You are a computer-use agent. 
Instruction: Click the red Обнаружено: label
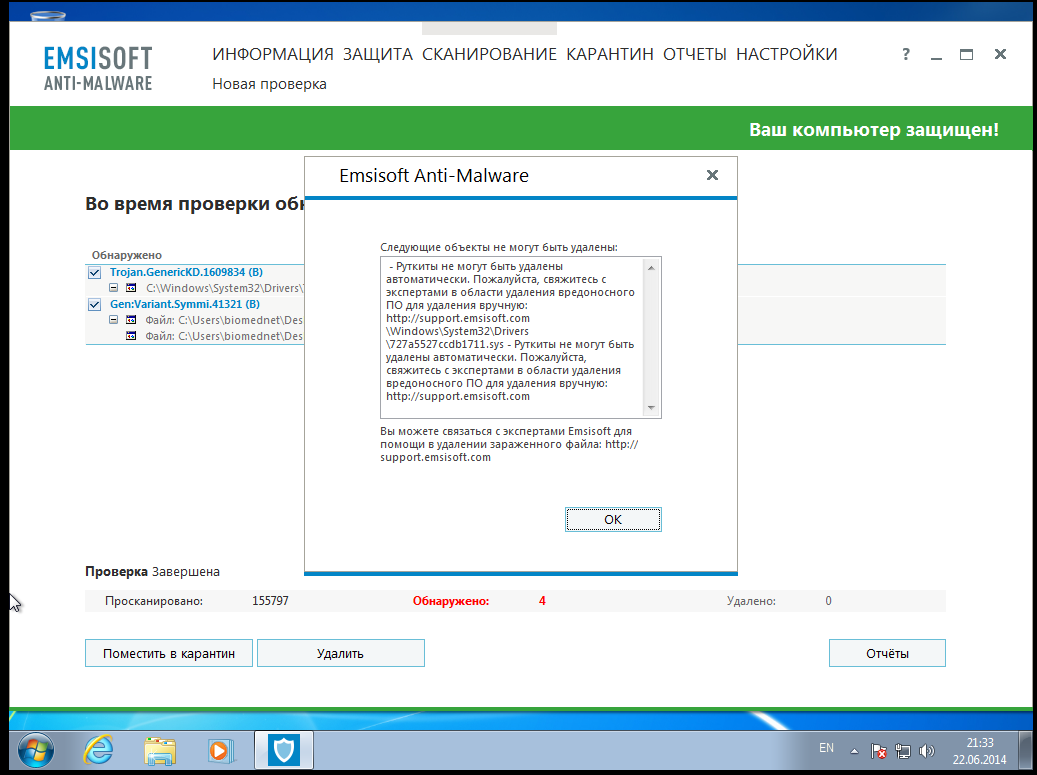451,601
